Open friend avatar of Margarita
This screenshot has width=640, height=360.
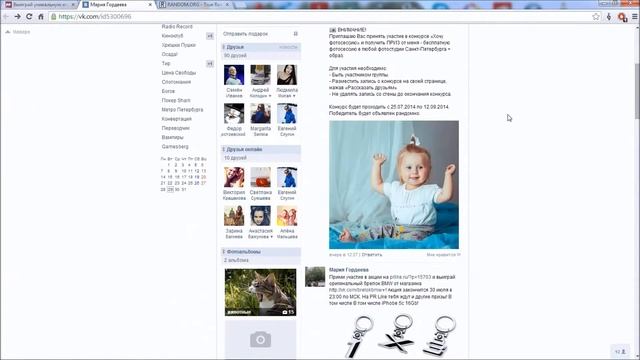tap(260, 113)
